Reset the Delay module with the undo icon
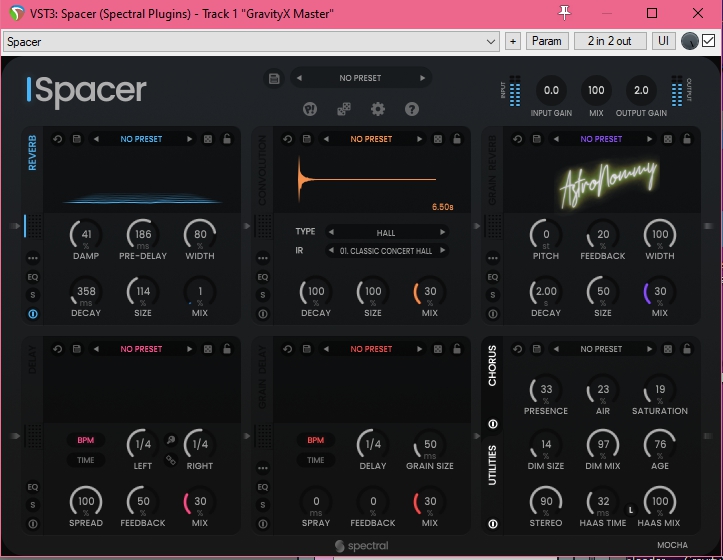This screenshot has width=723, height=560. click(x=58, y=349)
